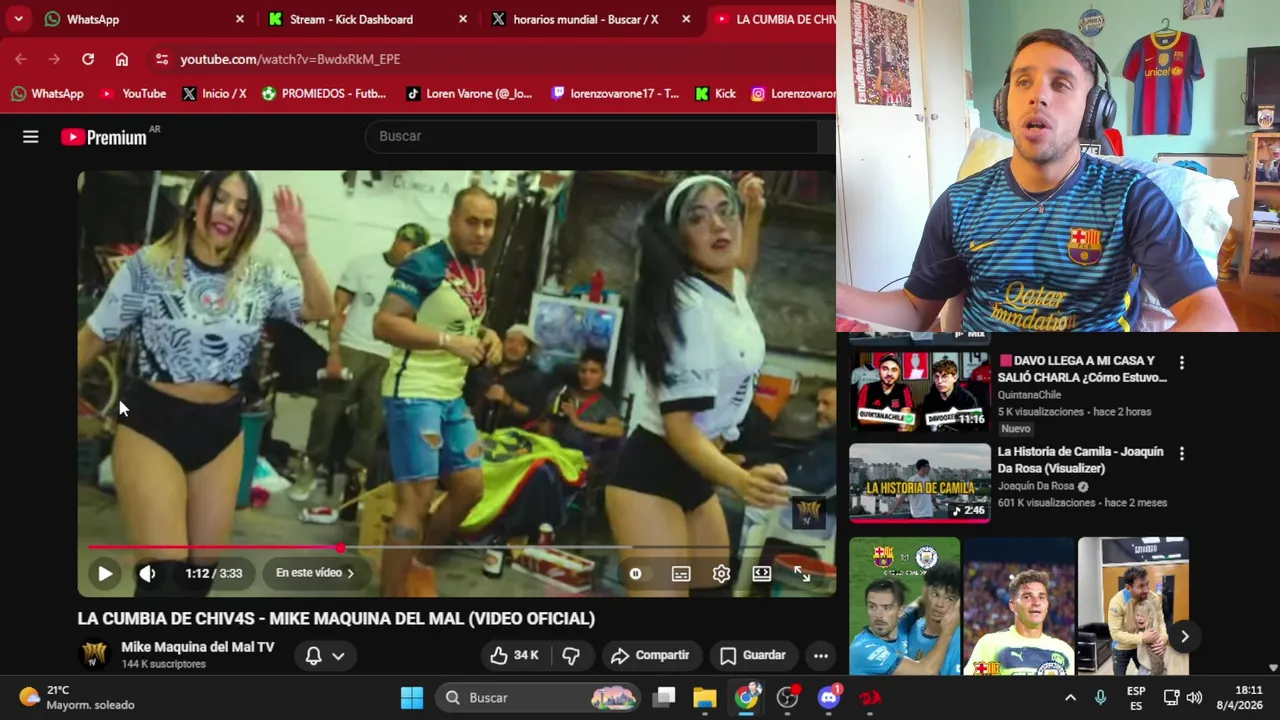The width and height of the screenshot is (1280, 720).
Task: Enter fullscreen on the video player
Action: (x=802, y=573)
